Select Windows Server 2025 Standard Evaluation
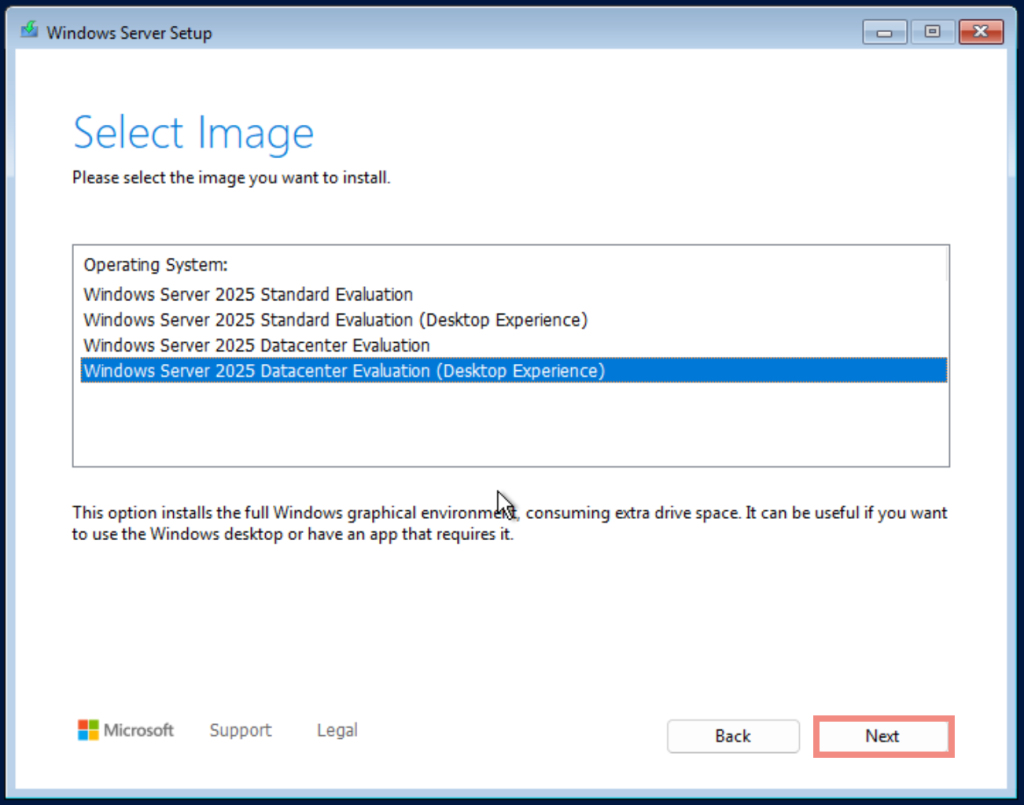The height and width of the screenshot is (805, 1024). coord(246,294)
